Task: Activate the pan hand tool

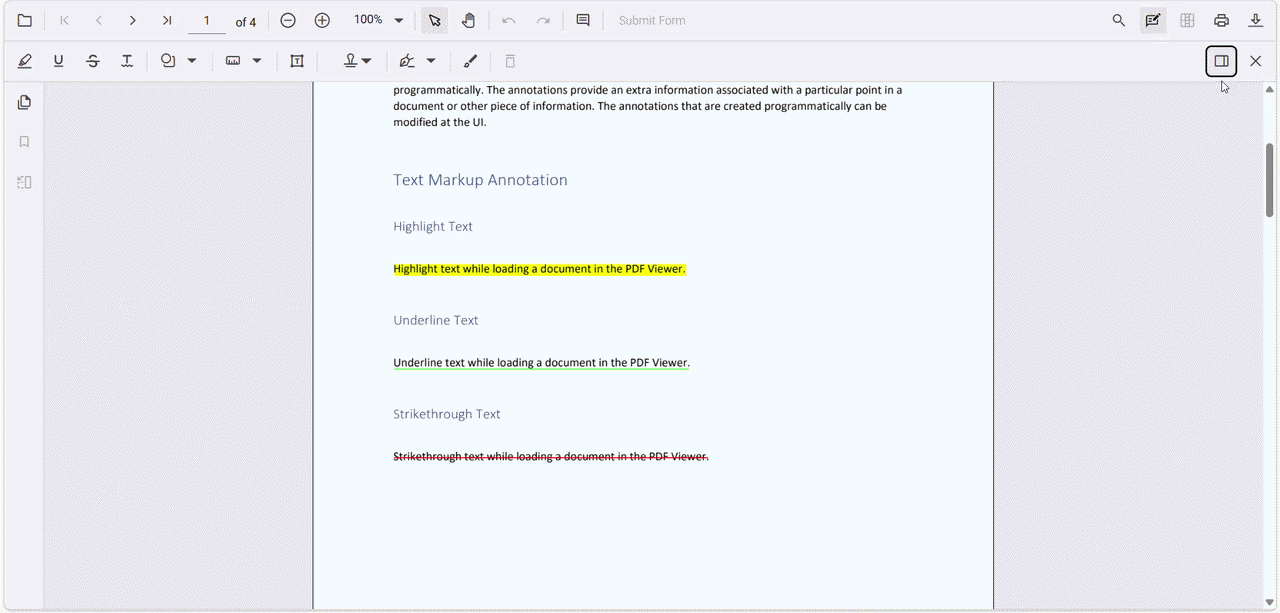Action: click(468, 20)
